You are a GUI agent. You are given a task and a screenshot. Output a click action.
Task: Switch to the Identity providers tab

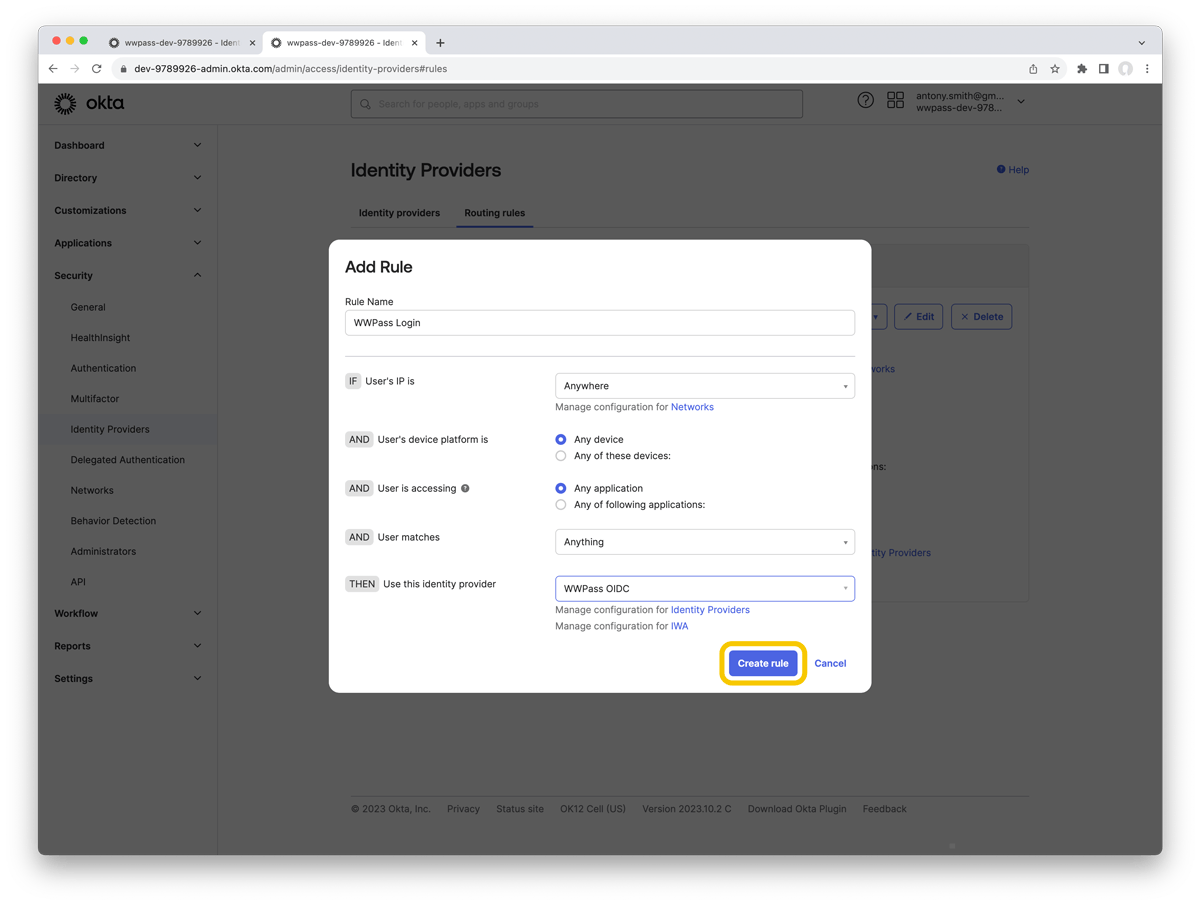399,213
